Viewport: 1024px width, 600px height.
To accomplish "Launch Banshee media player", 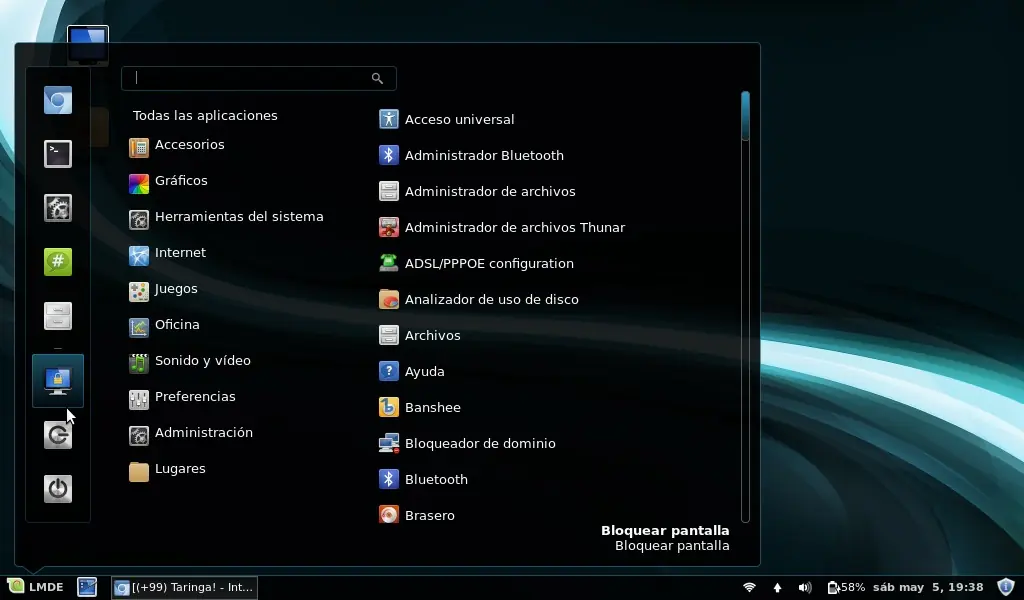I will tap(432, 408).
